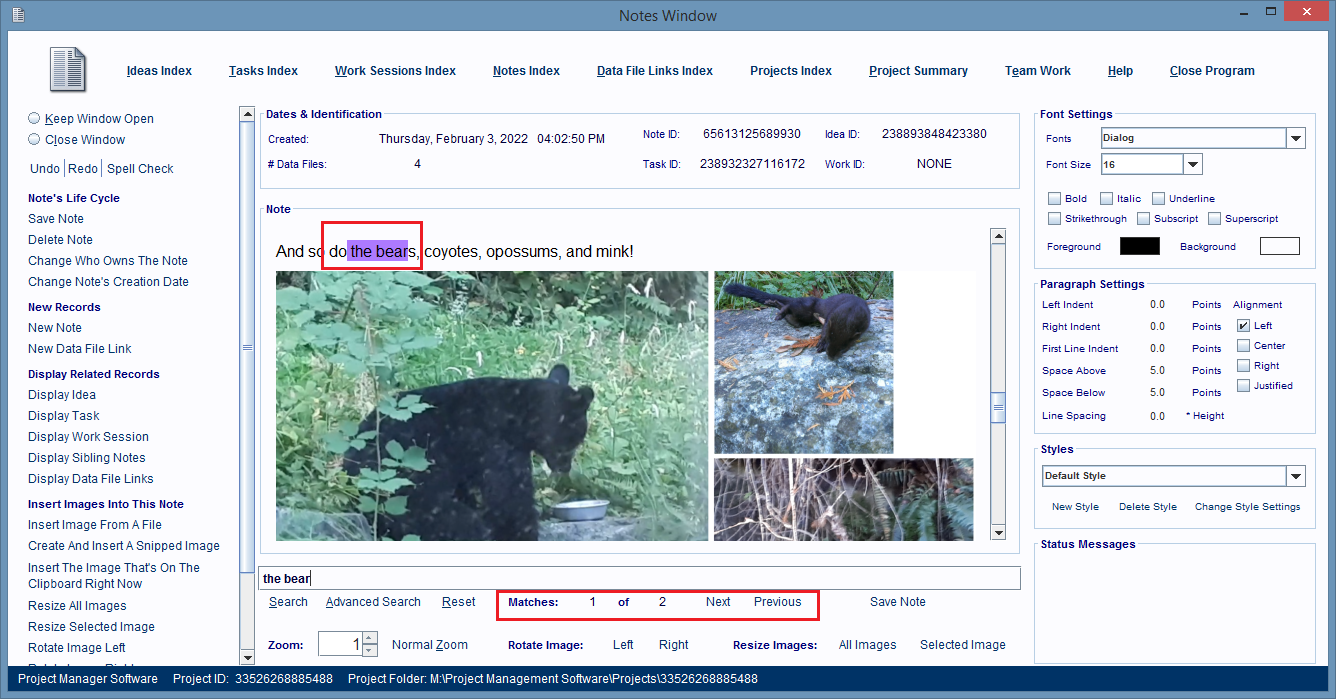The height and width of the screenshot is (699, 1336).
Task: Toggle the Italic checkbox
Action: 1106,199
